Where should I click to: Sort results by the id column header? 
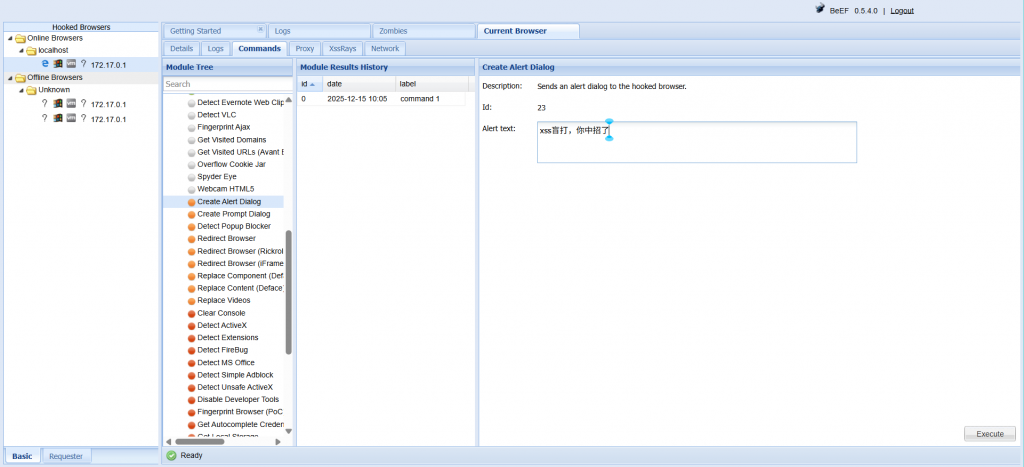coord(306,84)
